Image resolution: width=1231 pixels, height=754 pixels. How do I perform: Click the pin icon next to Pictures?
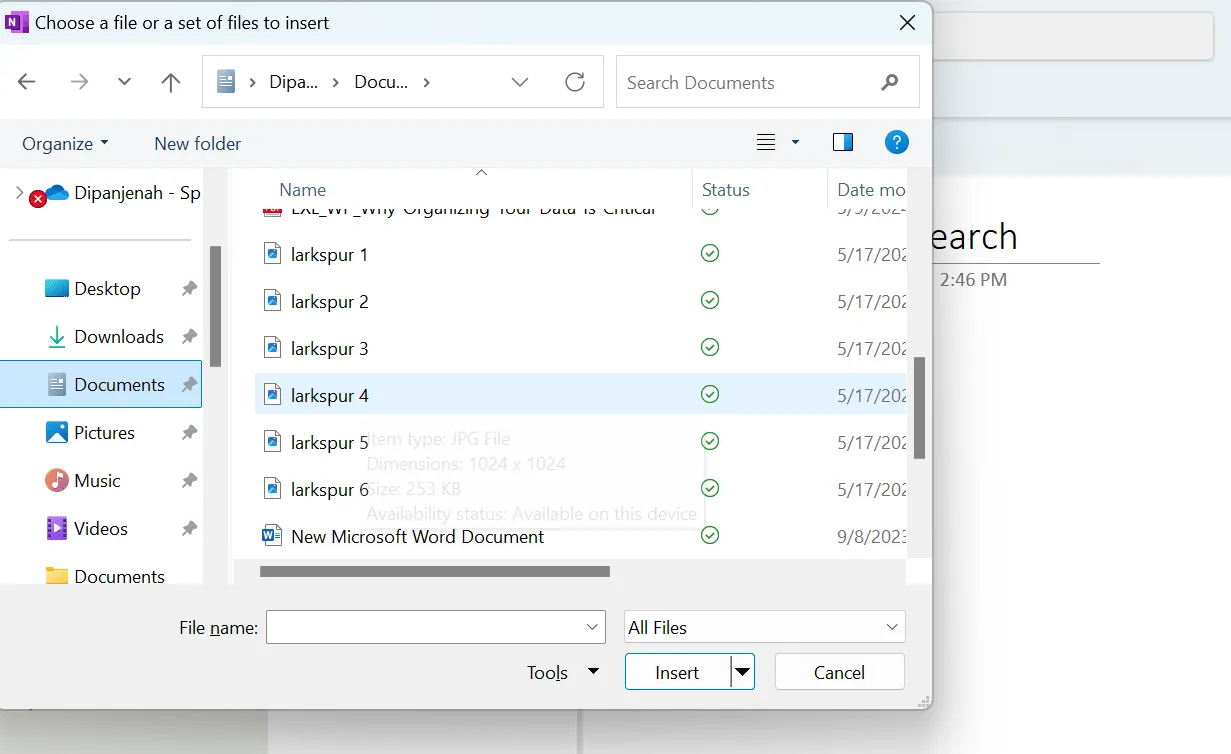(x=188, y=432)
